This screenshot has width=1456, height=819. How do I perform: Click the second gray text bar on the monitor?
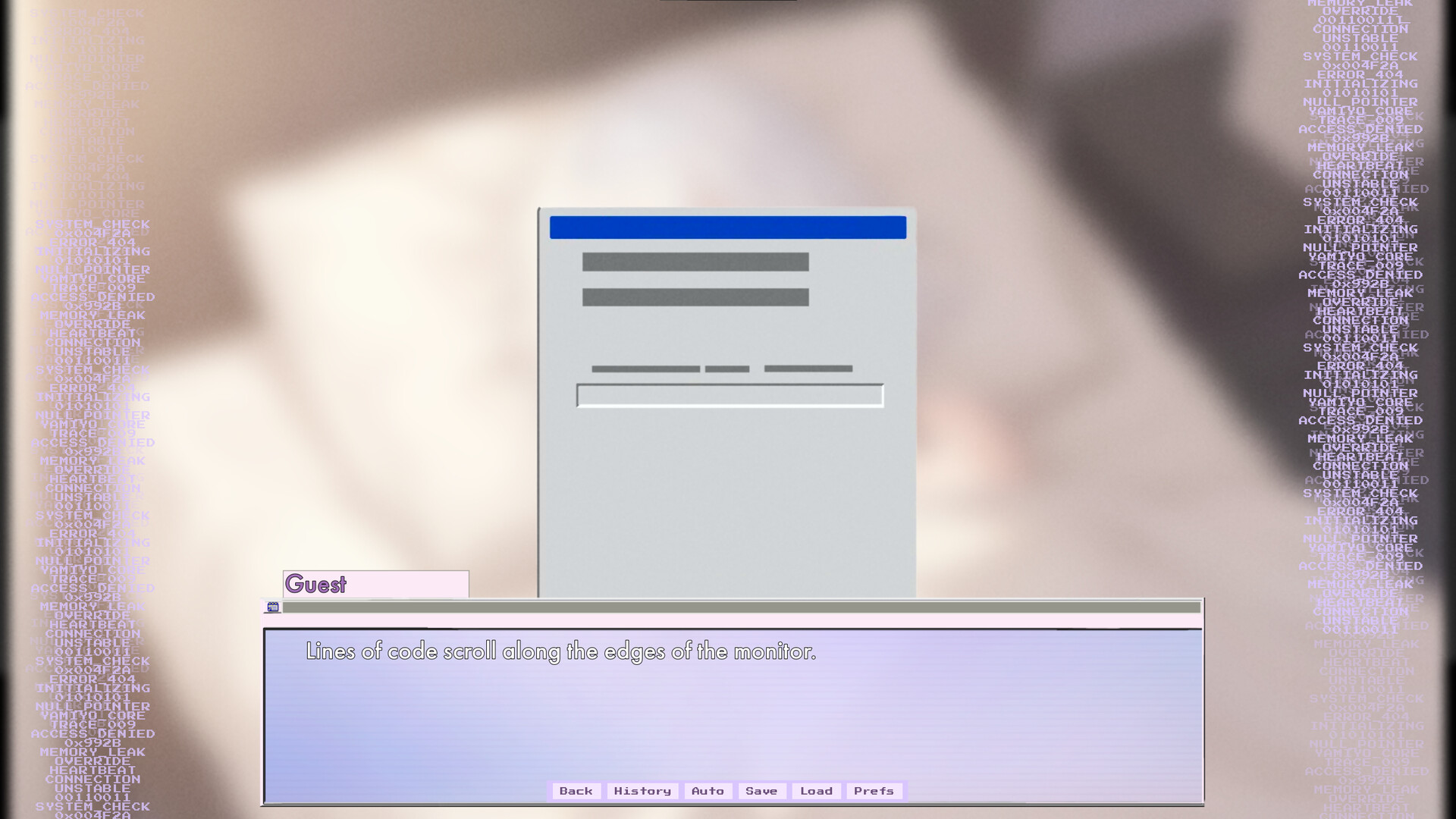695,296
